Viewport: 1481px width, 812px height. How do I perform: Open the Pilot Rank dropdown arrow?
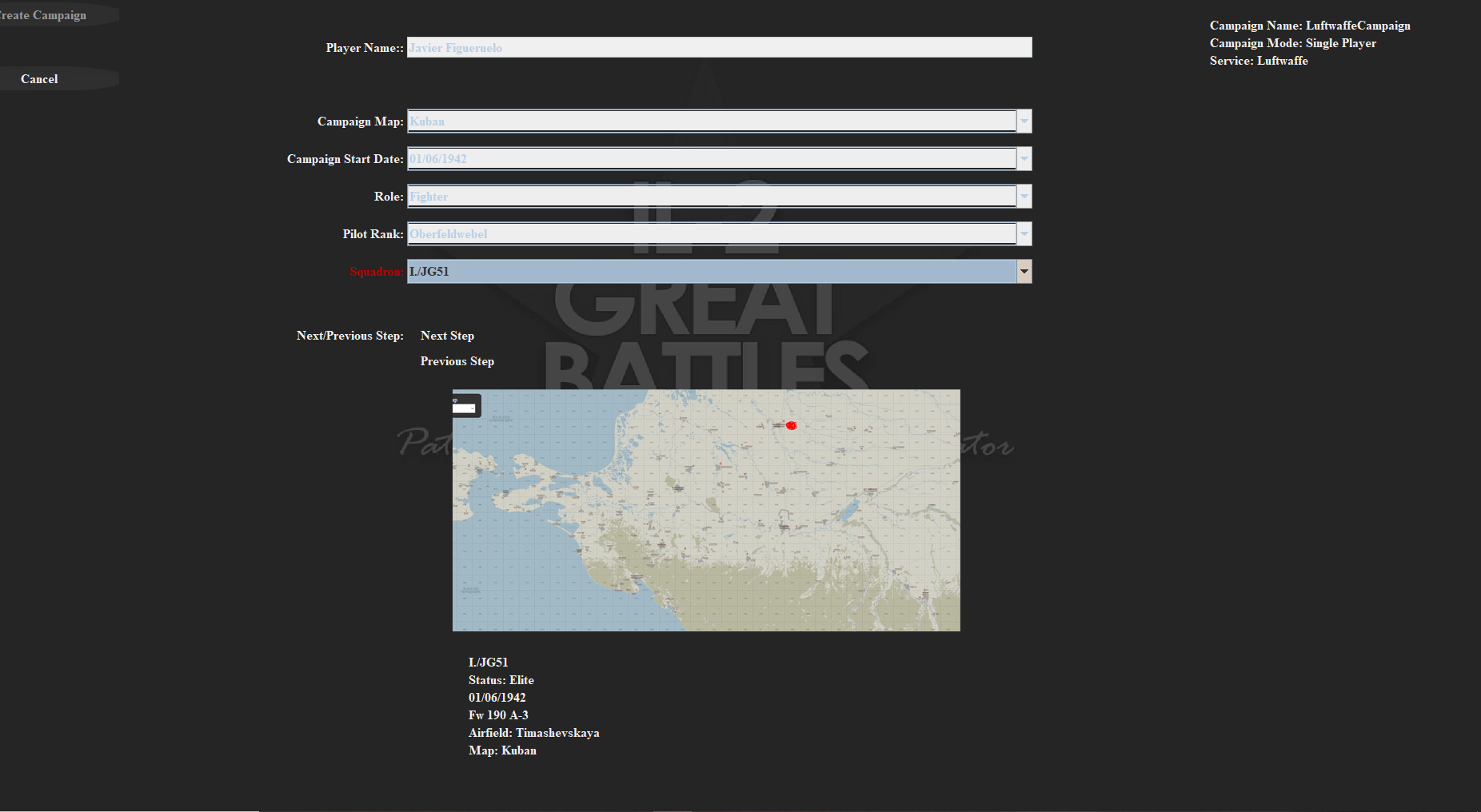click(x=1024, y=234)
